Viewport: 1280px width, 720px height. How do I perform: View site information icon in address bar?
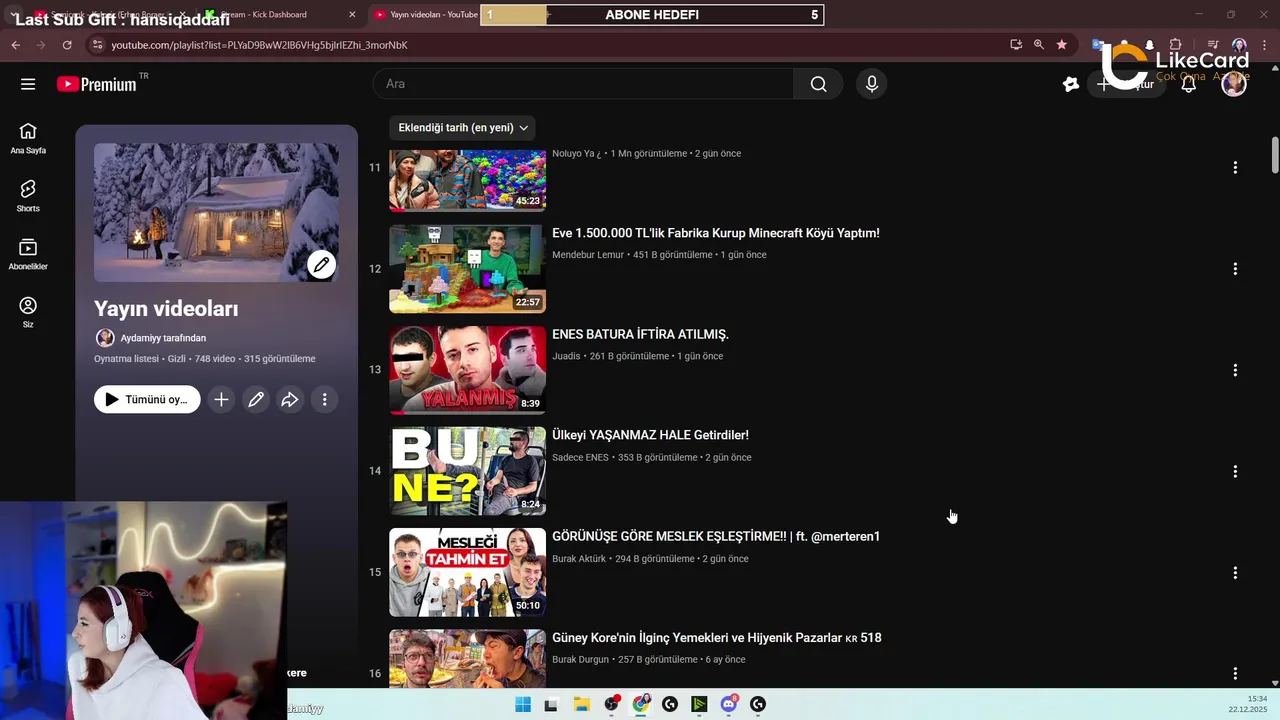click(x=97, y=45)
